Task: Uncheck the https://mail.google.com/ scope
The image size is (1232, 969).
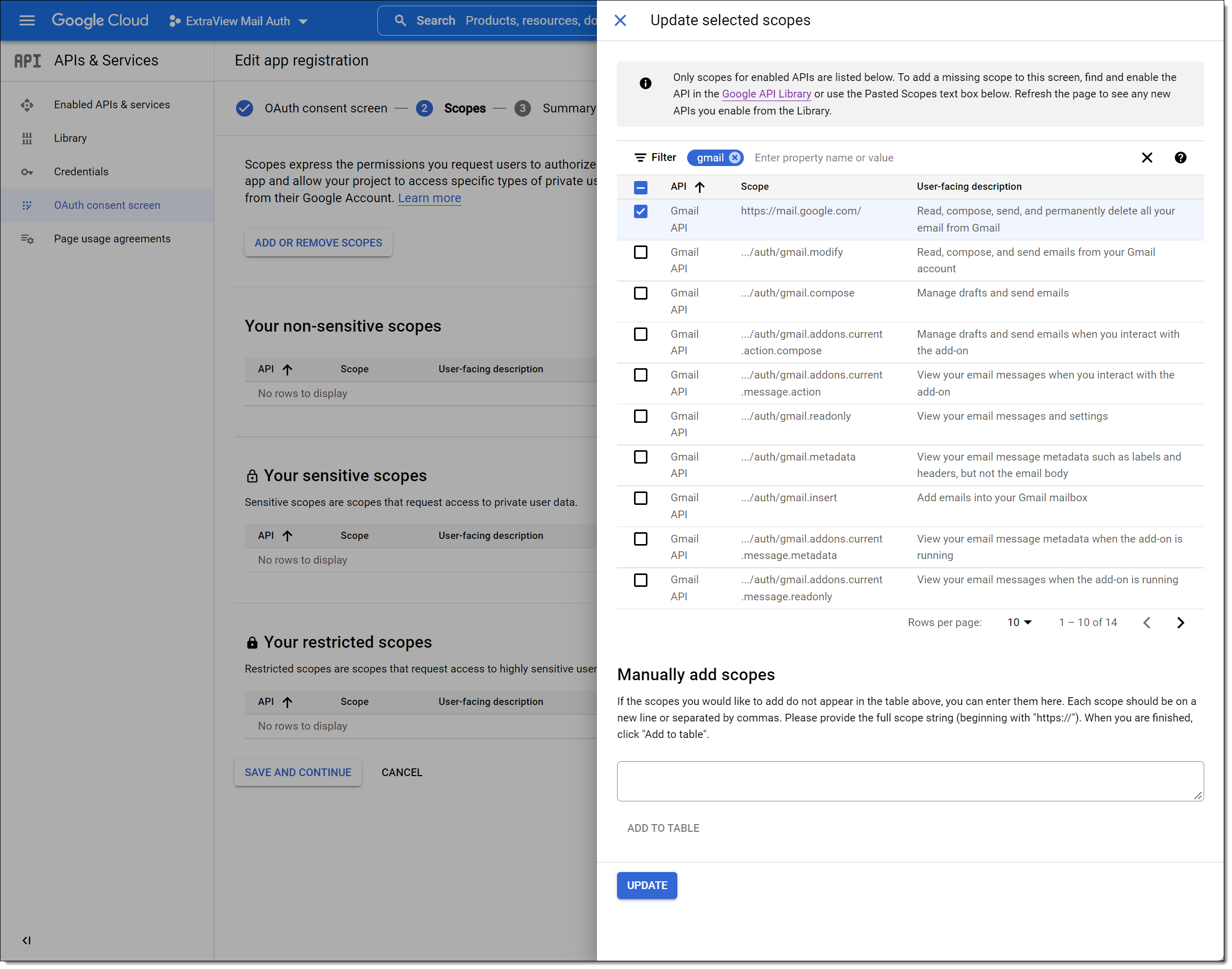Action: [641, 211]
